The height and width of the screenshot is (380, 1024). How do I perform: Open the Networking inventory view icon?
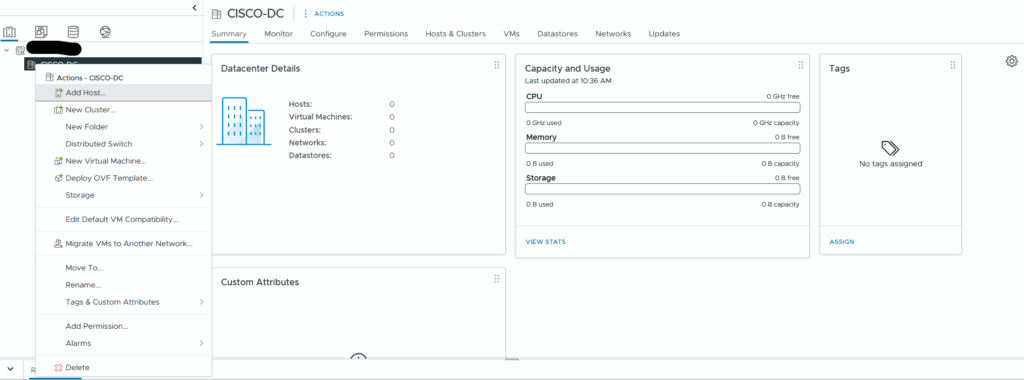(105, 31)
